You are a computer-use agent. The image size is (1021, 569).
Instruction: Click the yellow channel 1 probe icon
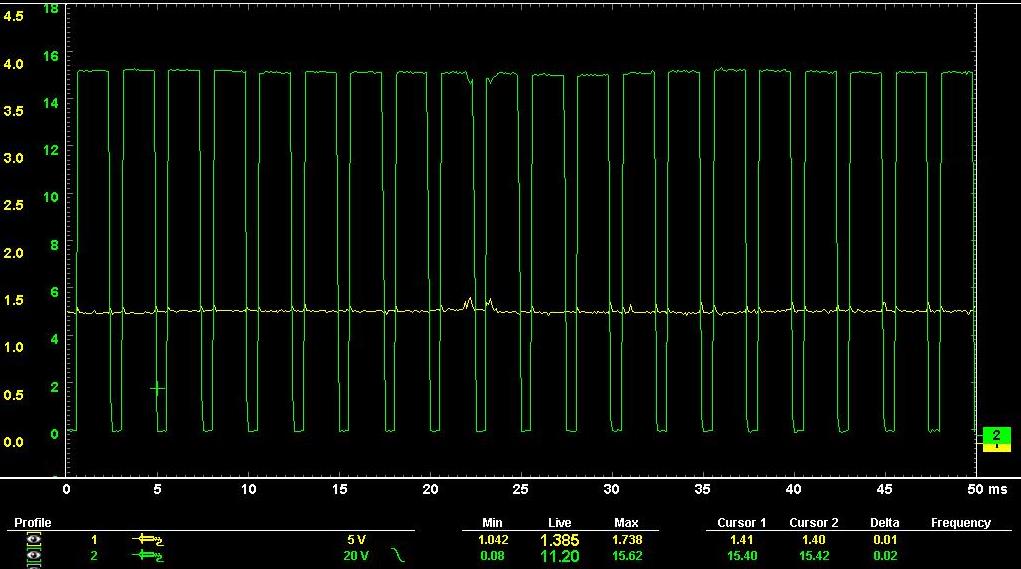146,540
